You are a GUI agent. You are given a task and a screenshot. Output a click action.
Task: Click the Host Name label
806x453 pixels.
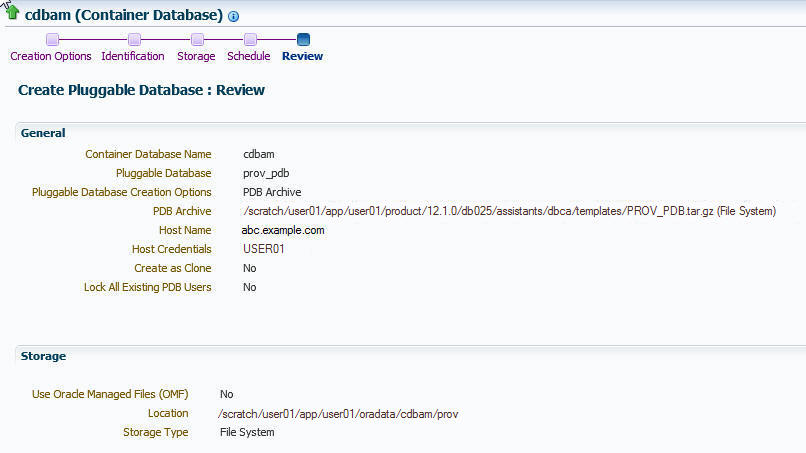185,230
